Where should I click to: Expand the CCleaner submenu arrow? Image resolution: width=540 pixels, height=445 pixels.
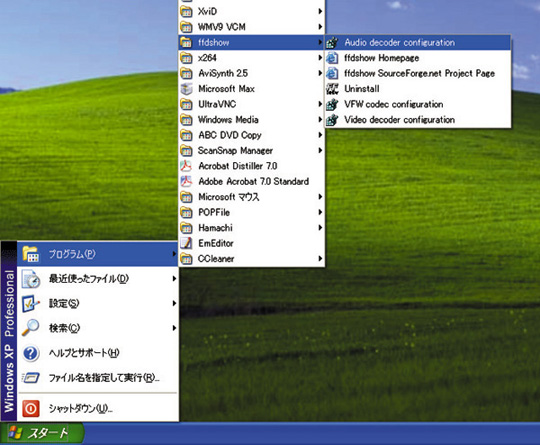coord(320,258)
